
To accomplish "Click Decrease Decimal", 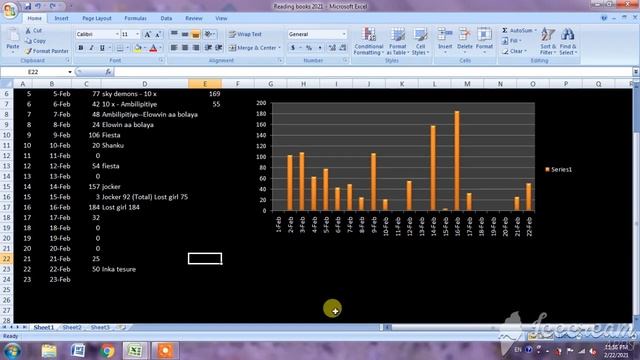I will 343,48.
